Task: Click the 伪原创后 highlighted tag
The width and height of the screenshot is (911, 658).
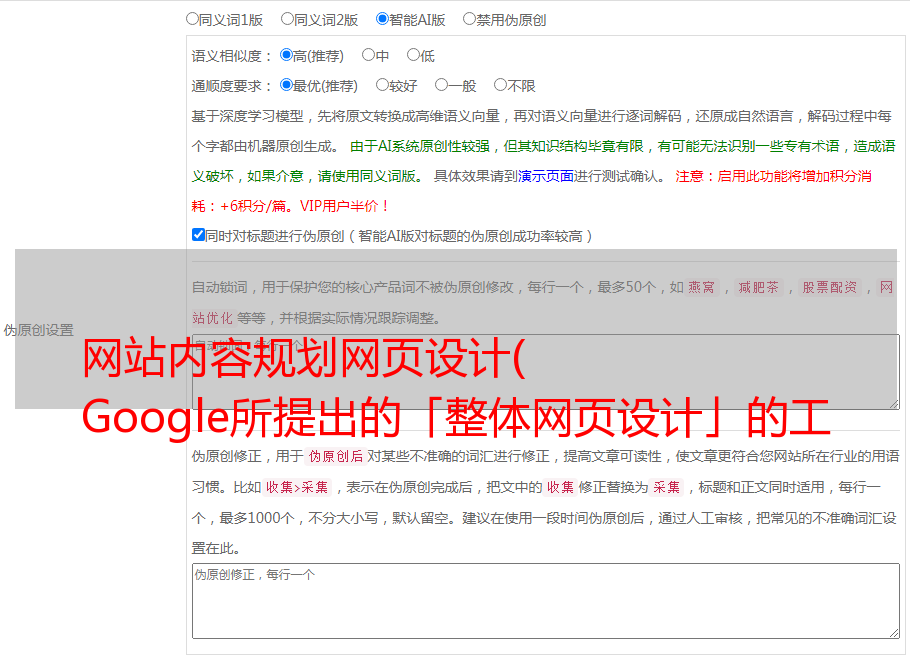Action: tap(336, 456)
